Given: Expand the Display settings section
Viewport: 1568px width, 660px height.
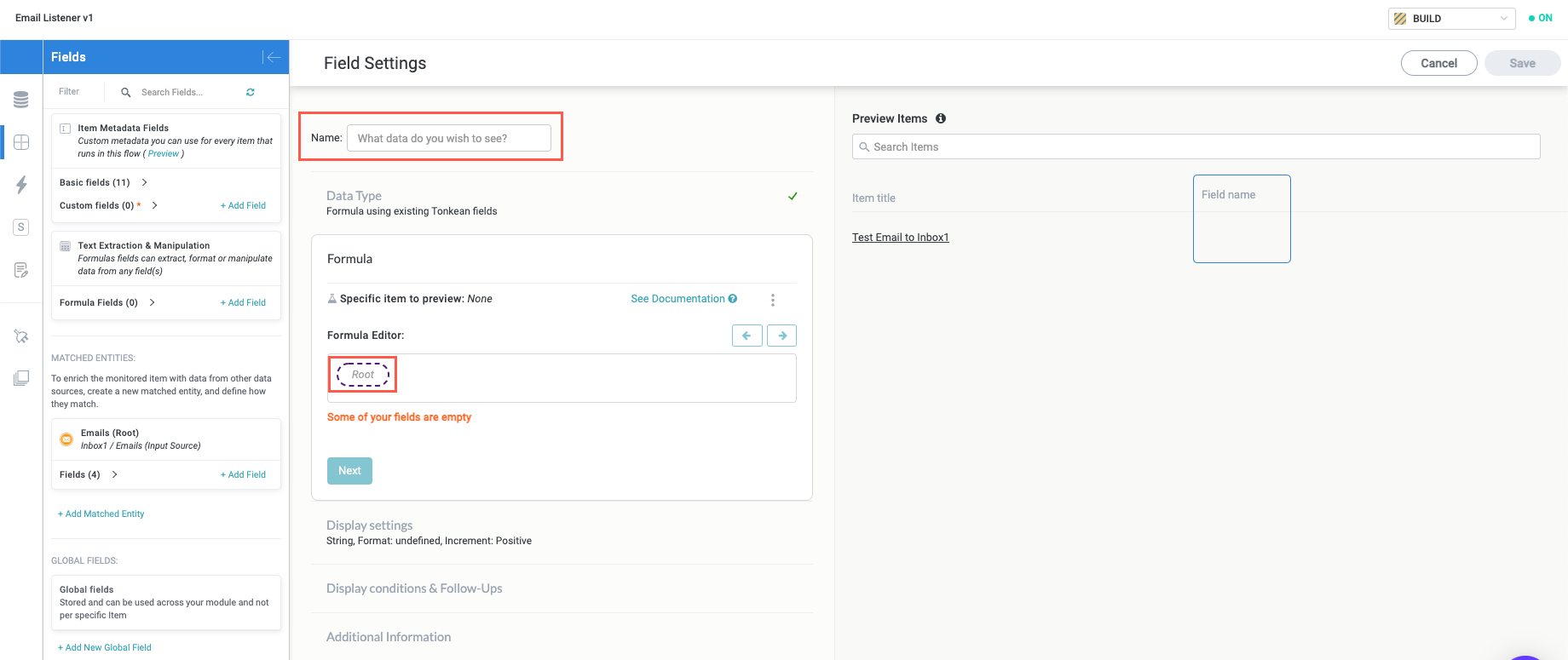Looking at the screenshot, I should [x=369, y=525].
